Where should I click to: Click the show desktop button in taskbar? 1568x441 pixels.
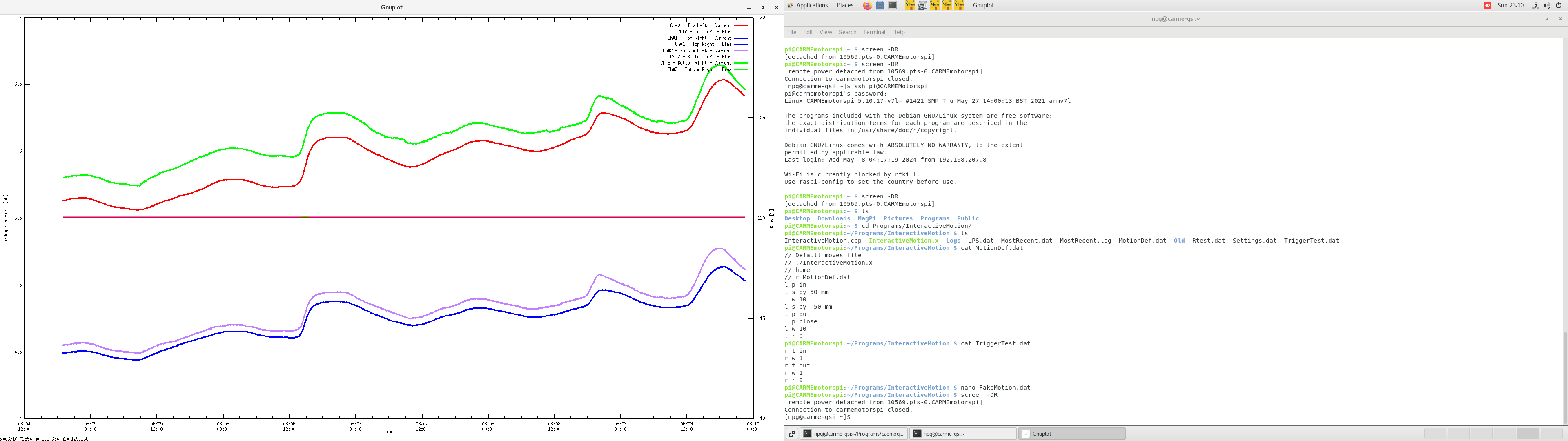pyautogui.click(x=792, y=434)
